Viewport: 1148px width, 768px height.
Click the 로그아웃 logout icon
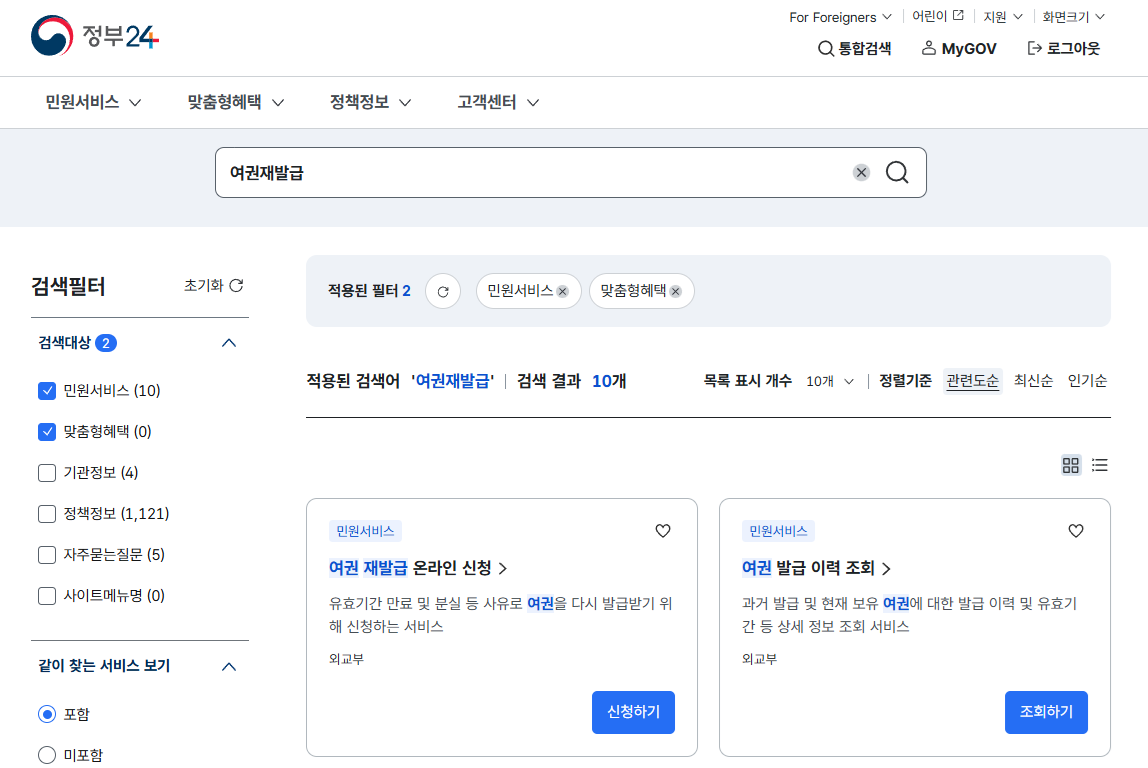(1033, 48)
